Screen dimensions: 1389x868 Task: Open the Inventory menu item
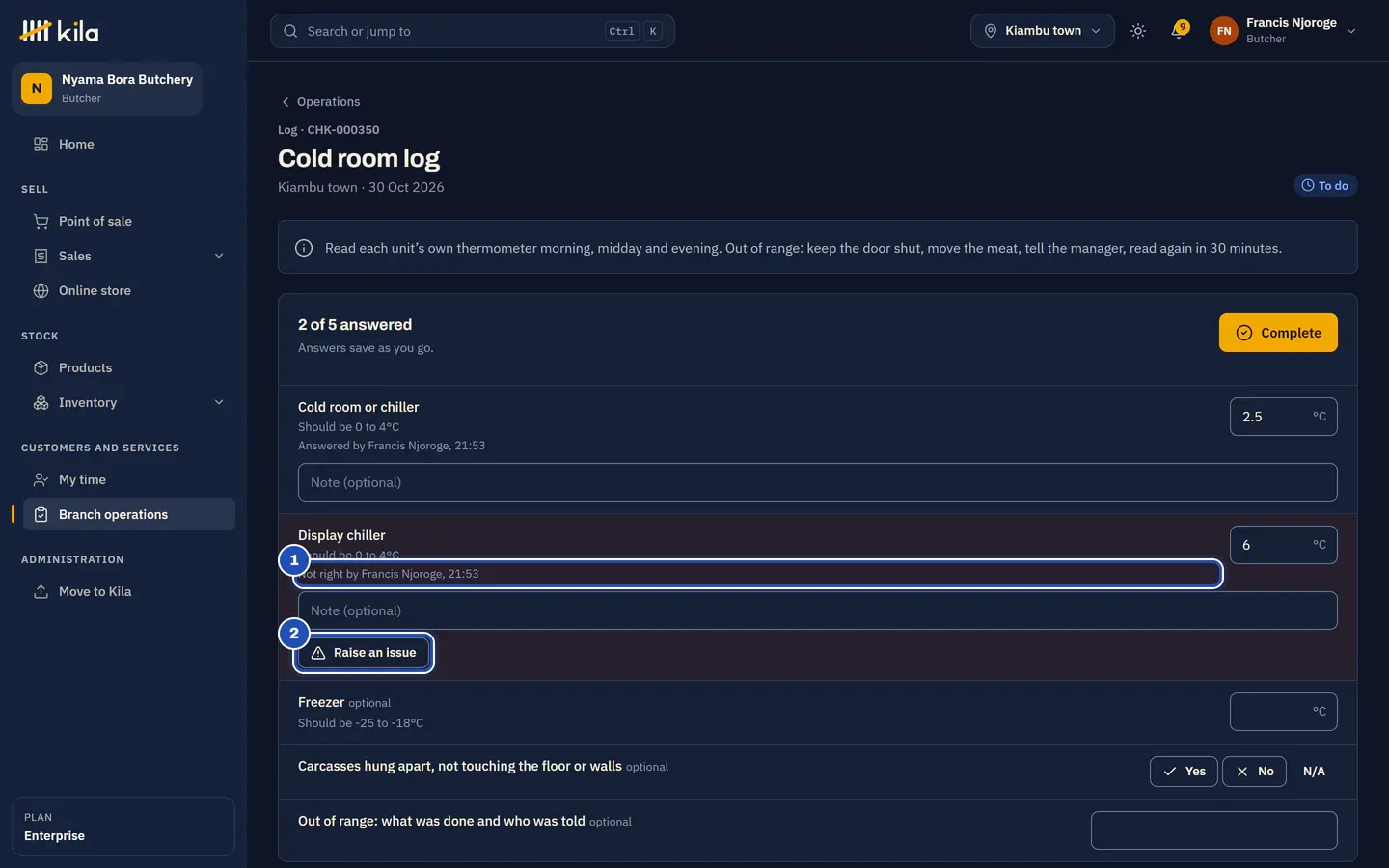coord(127,402)
